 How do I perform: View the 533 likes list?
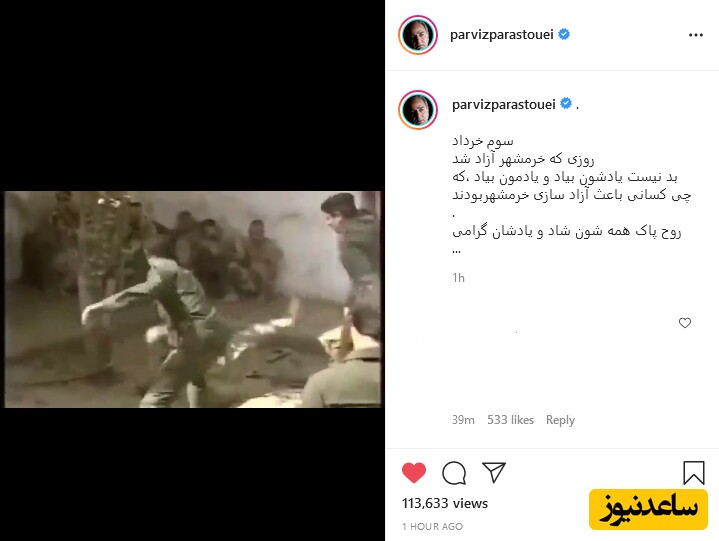point(510,420)
